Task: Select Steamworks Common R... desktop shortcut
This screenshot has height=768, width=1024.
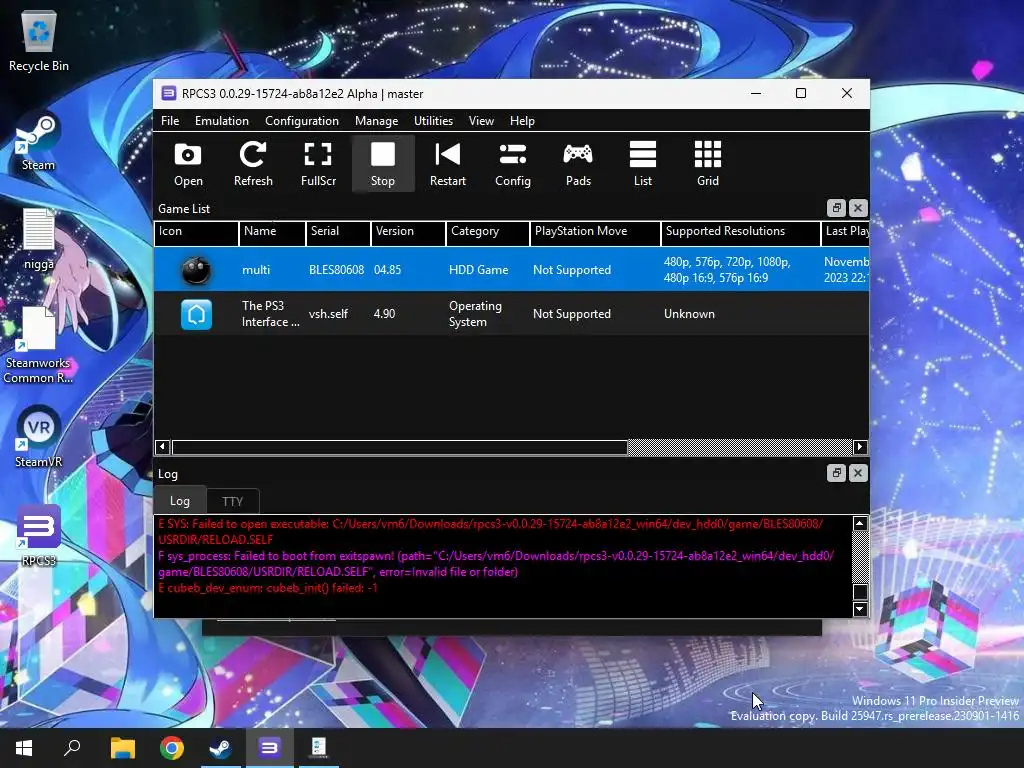Action: (39, 346)
